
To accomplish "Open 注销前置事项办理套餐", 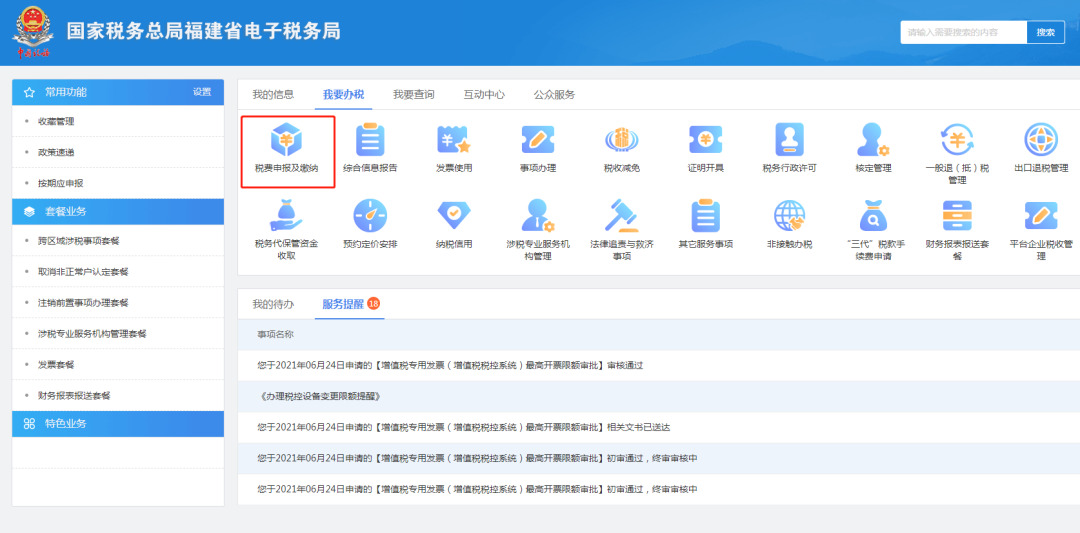I will click(83, 302).
